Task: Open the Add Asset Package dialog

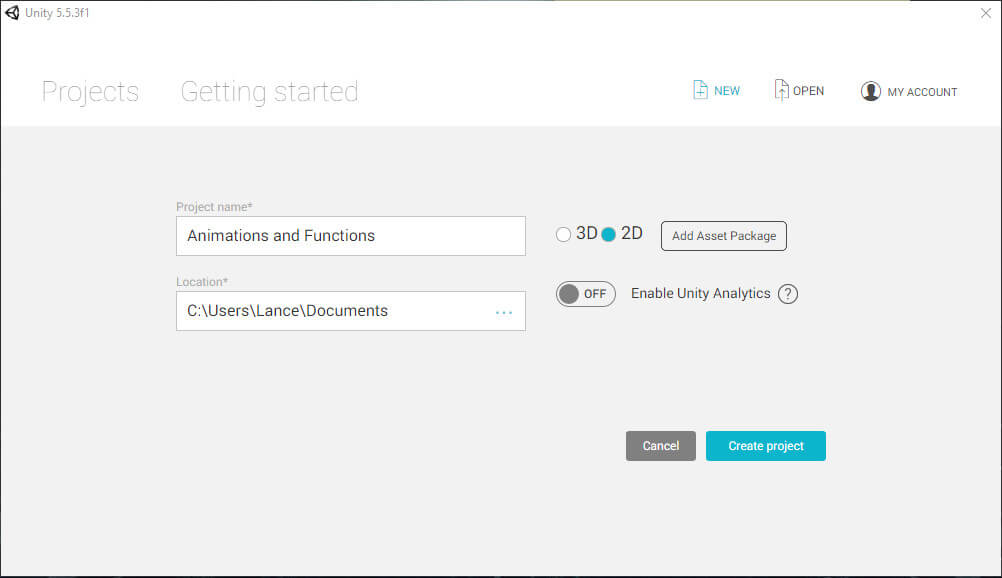Action: pos(723,236)
